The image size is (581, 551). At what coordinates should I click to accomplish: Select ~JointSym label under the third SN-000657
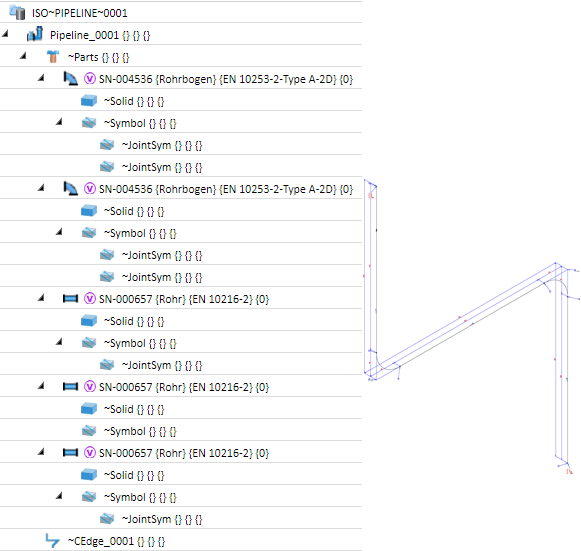point(162,520)
